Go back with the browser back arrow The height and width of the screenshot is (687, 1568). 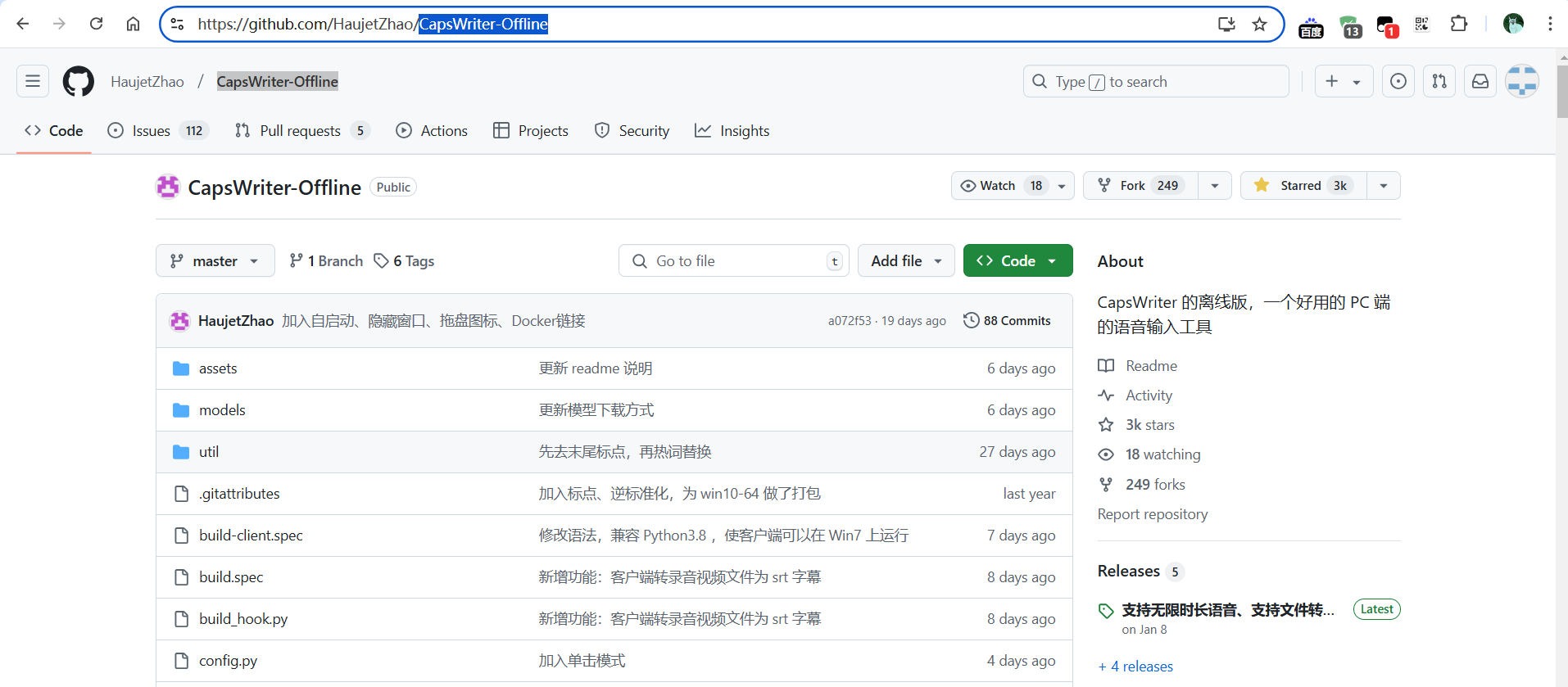(23, 24)
